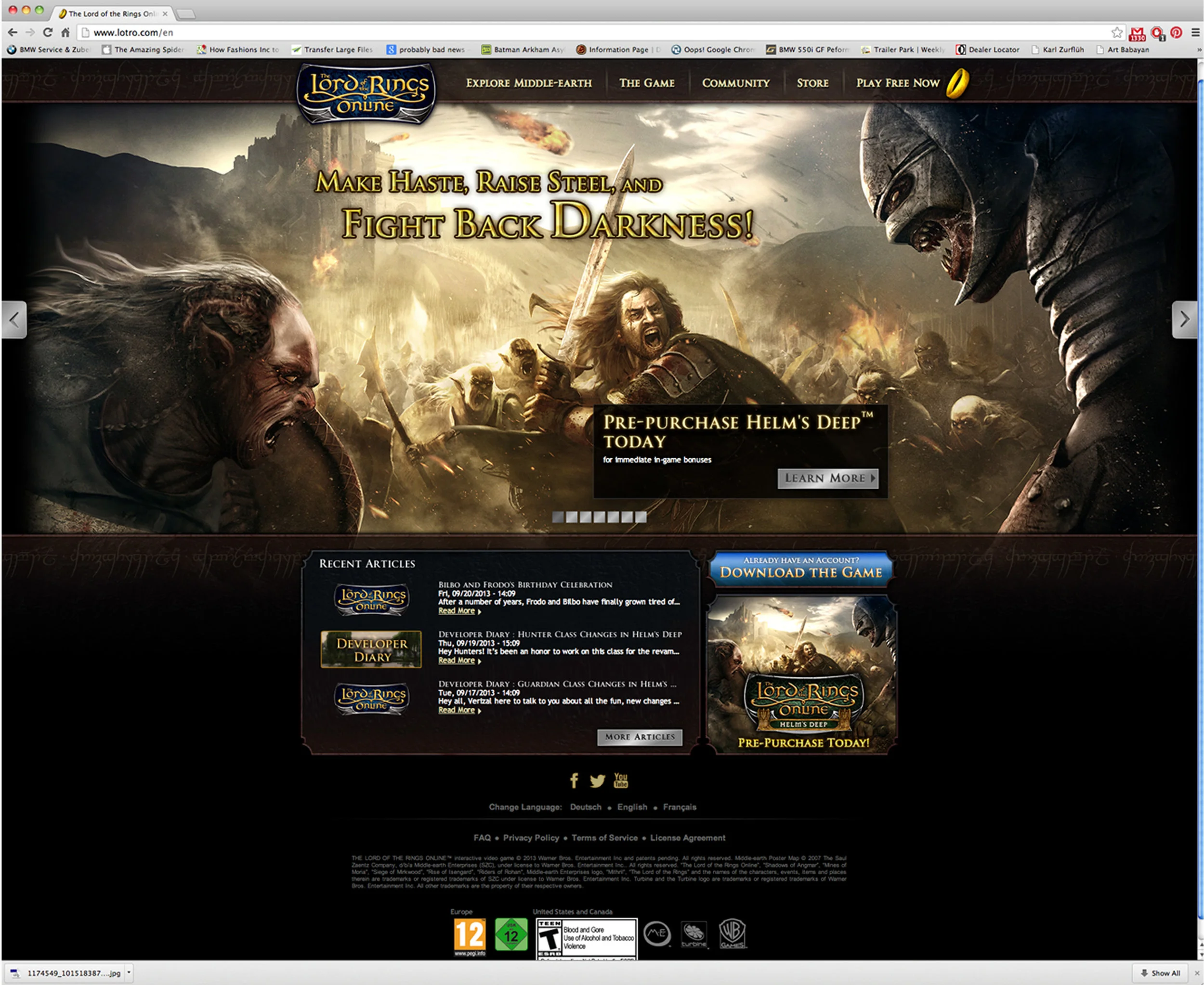The height and width of the screenshot is (985, 1204).
Task: Open the Terms of Service link
Action: (604, 838)
